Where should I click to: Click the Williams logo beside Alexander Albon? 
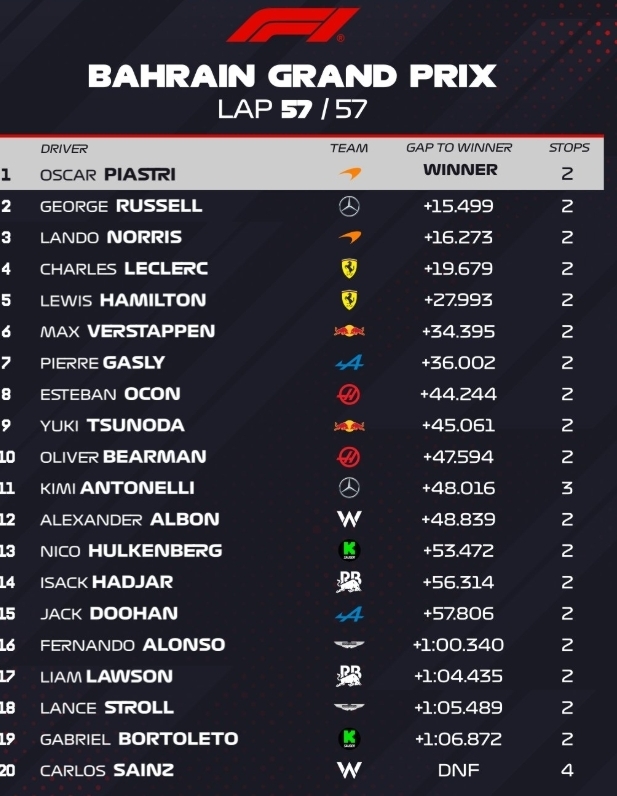[x=349, y=519]
